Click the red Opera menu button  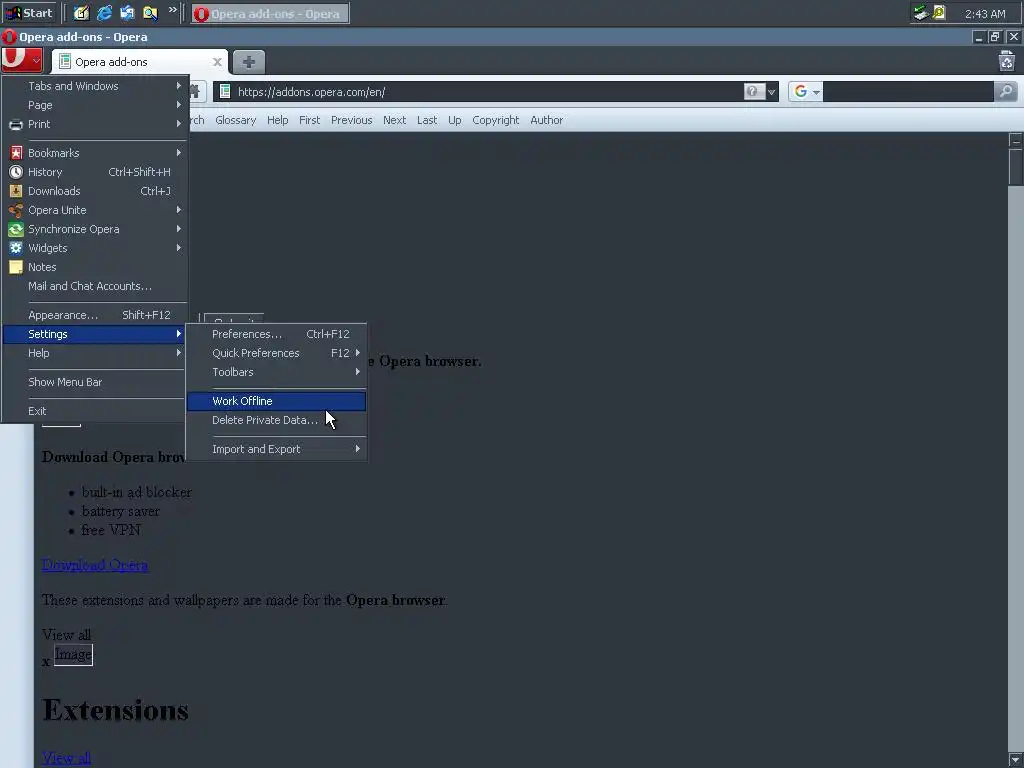(x=22, y=60)
